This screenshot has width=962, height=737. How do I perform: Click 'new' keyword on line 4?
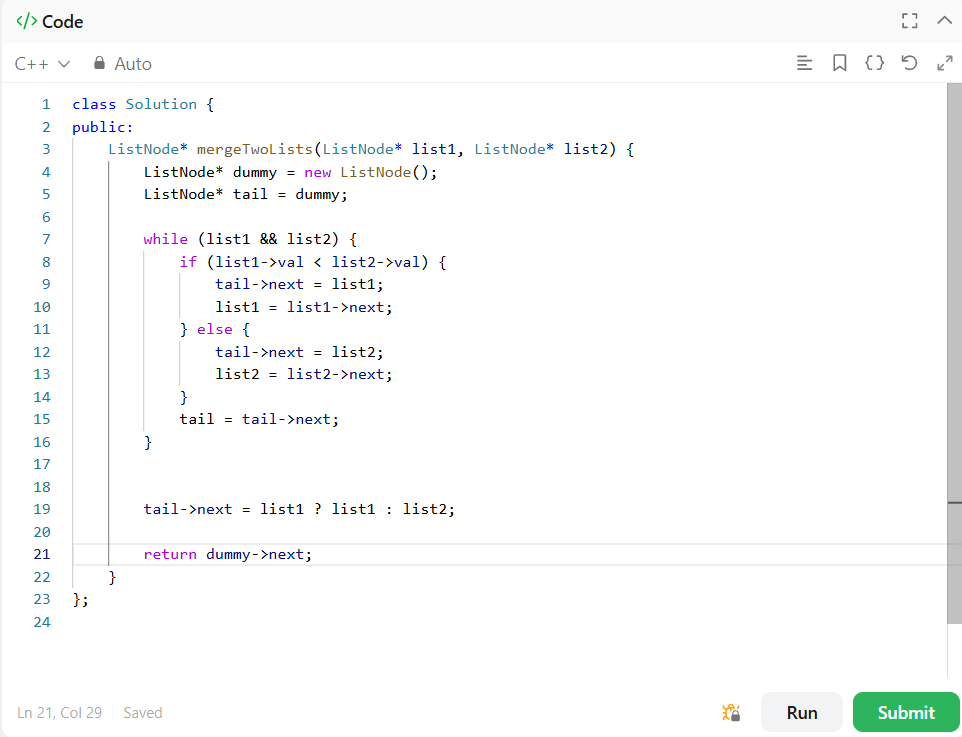[318, 172]
